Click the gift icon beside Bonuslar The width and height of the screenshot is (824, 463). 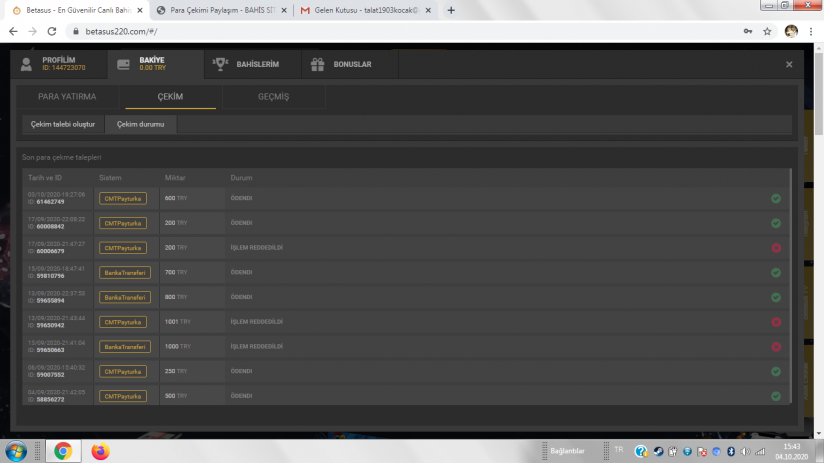coord(317,64)
